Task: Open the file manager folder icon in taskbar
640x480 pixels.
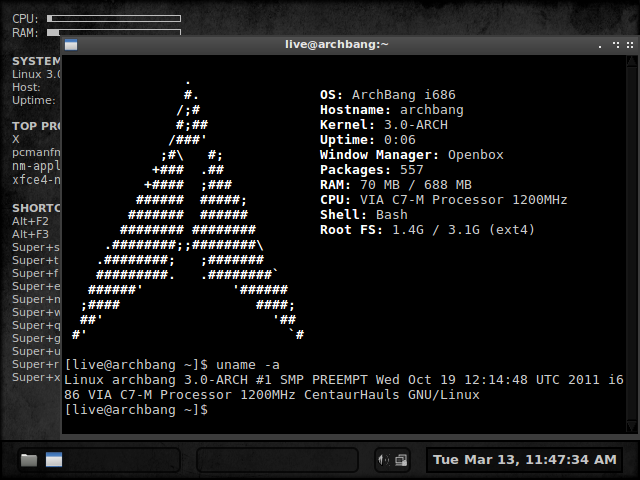Action: pos(29,460)
